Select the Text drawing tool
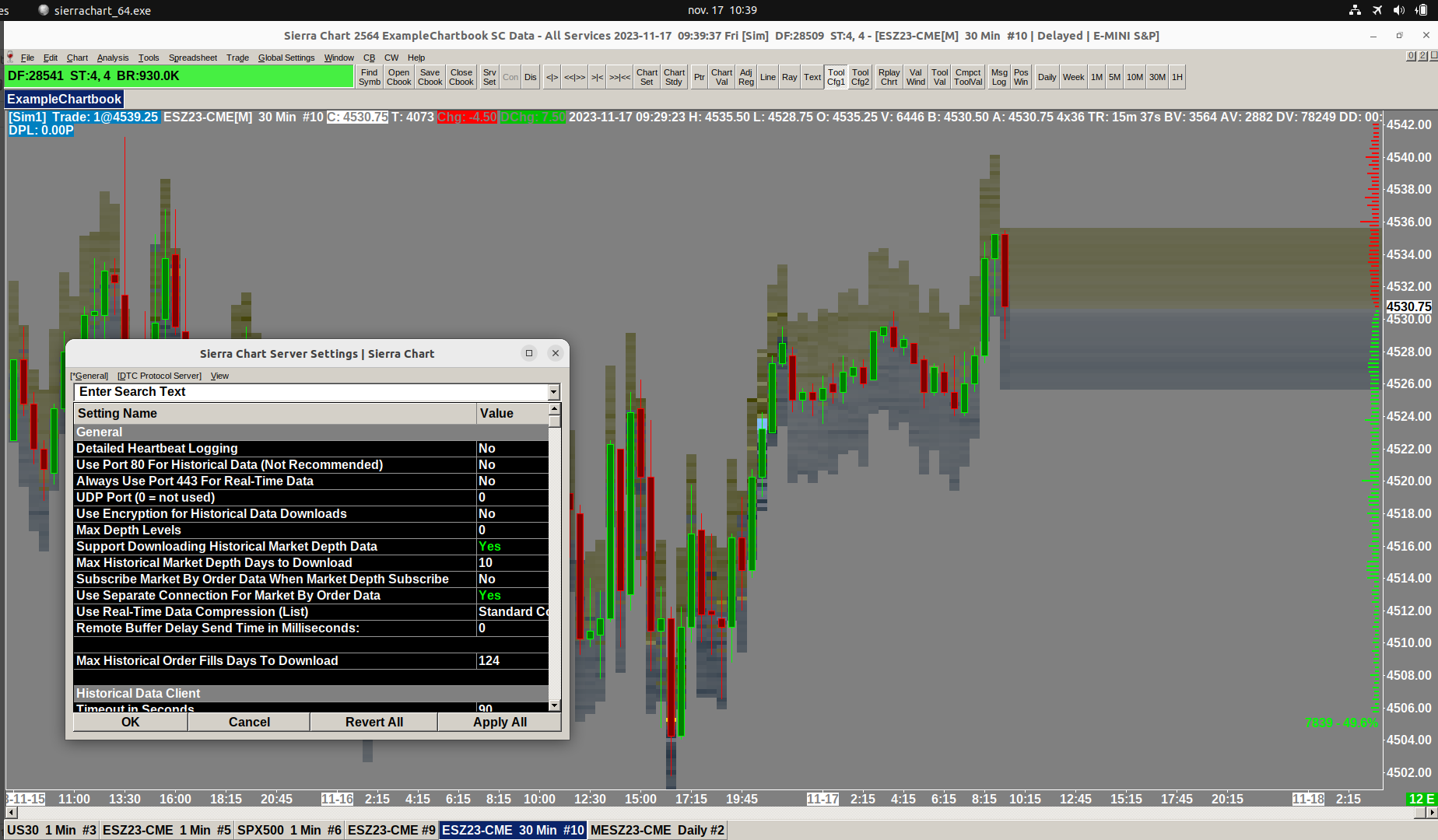 click(x=812, y=77)
